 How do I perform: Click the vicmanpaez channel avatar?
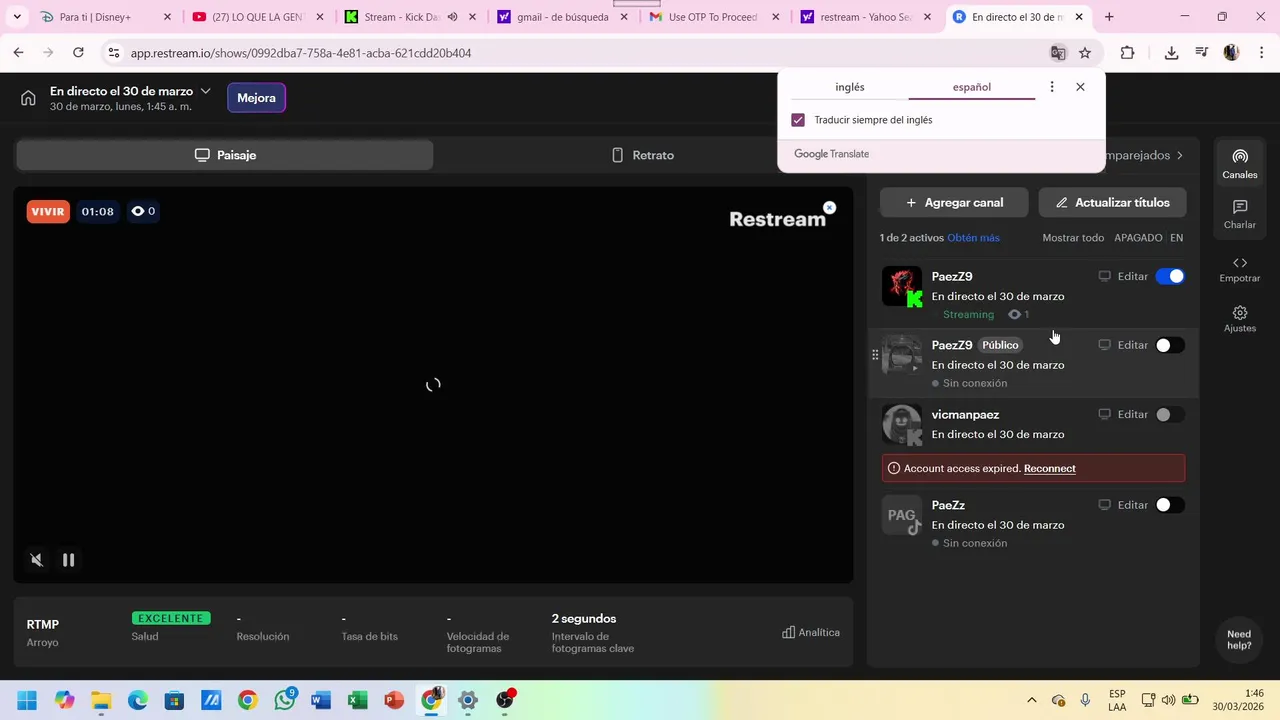pyautogui.click(x=902, y=424)
